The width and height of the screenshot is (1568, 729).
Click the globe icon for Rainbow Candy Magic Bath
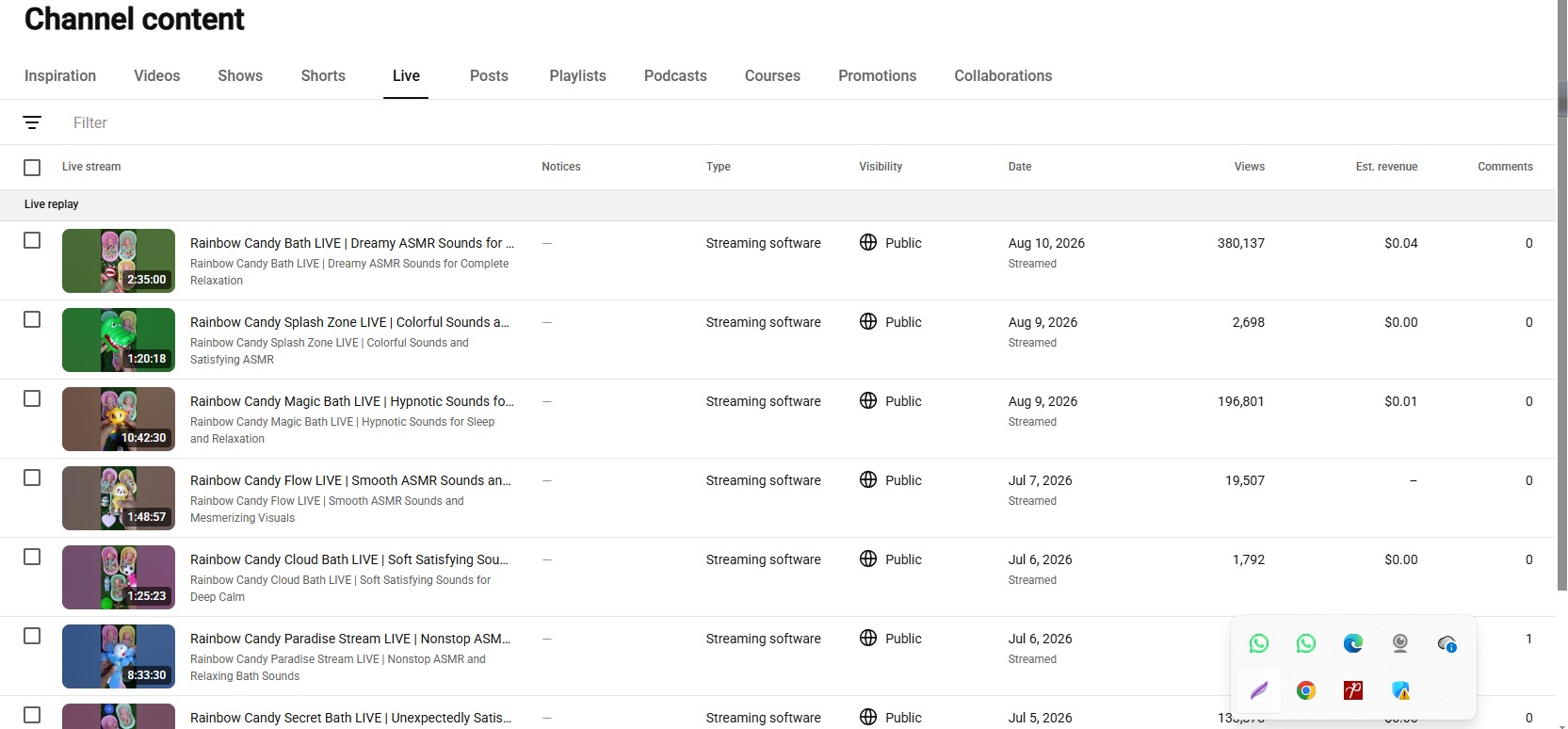(x=868, y=400)
